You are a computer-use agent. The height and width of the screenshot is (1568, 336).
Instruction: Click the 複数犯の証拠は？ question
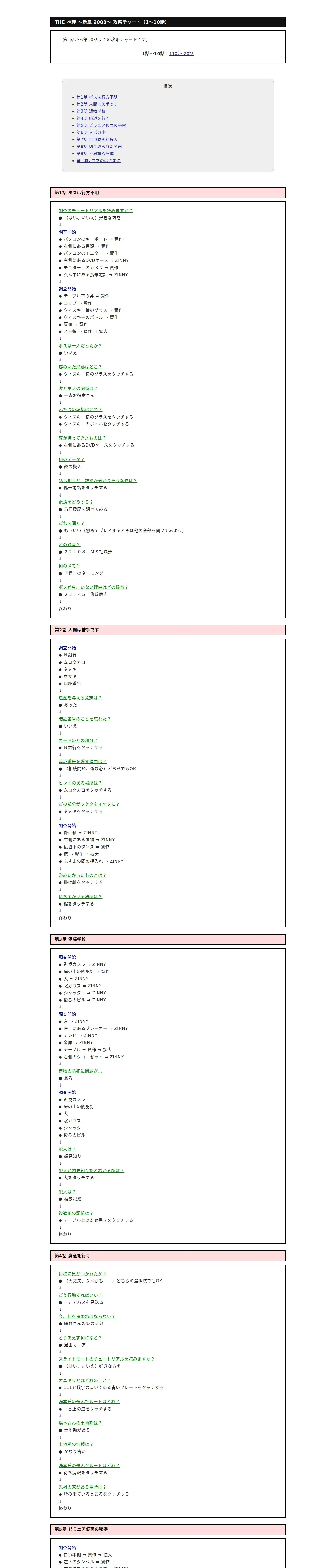point(76,1213)
